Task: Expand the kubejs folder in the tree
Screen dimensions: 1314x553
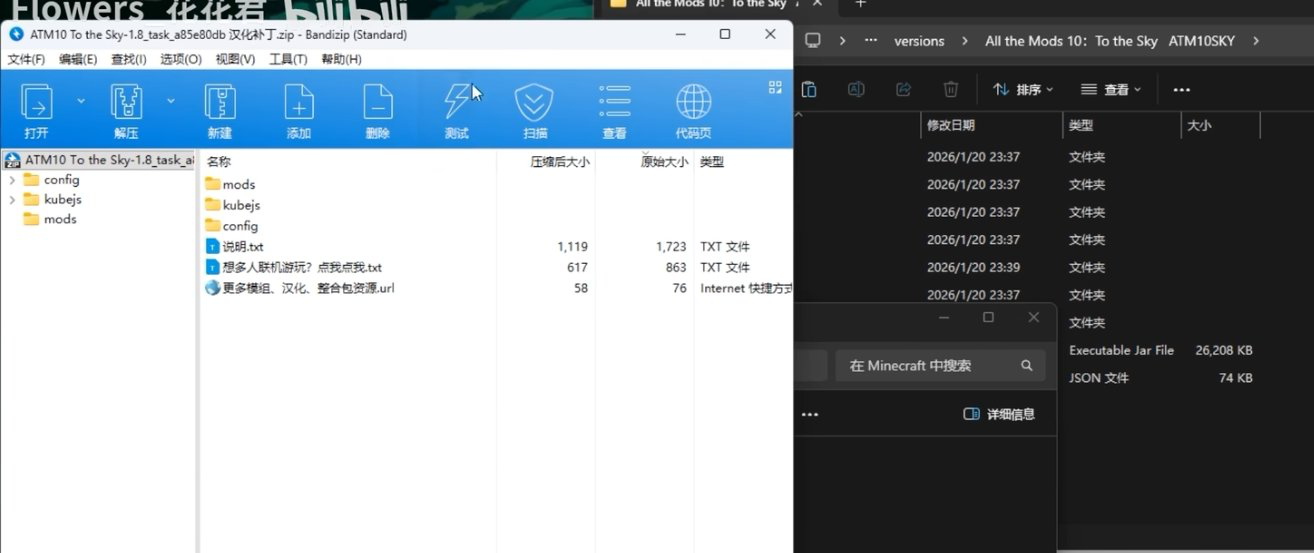Action: point(12,200)
